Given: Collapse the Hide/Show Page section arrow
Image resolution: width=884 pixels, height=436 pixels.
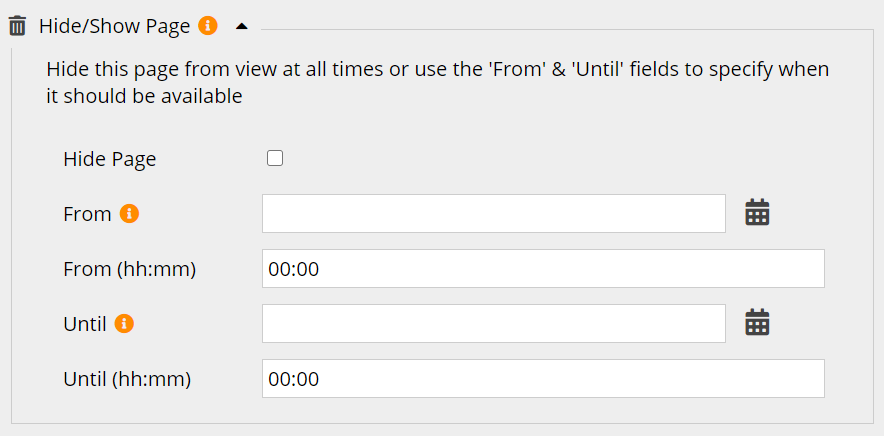Looking at the screenshot, I should click(241, 26).
